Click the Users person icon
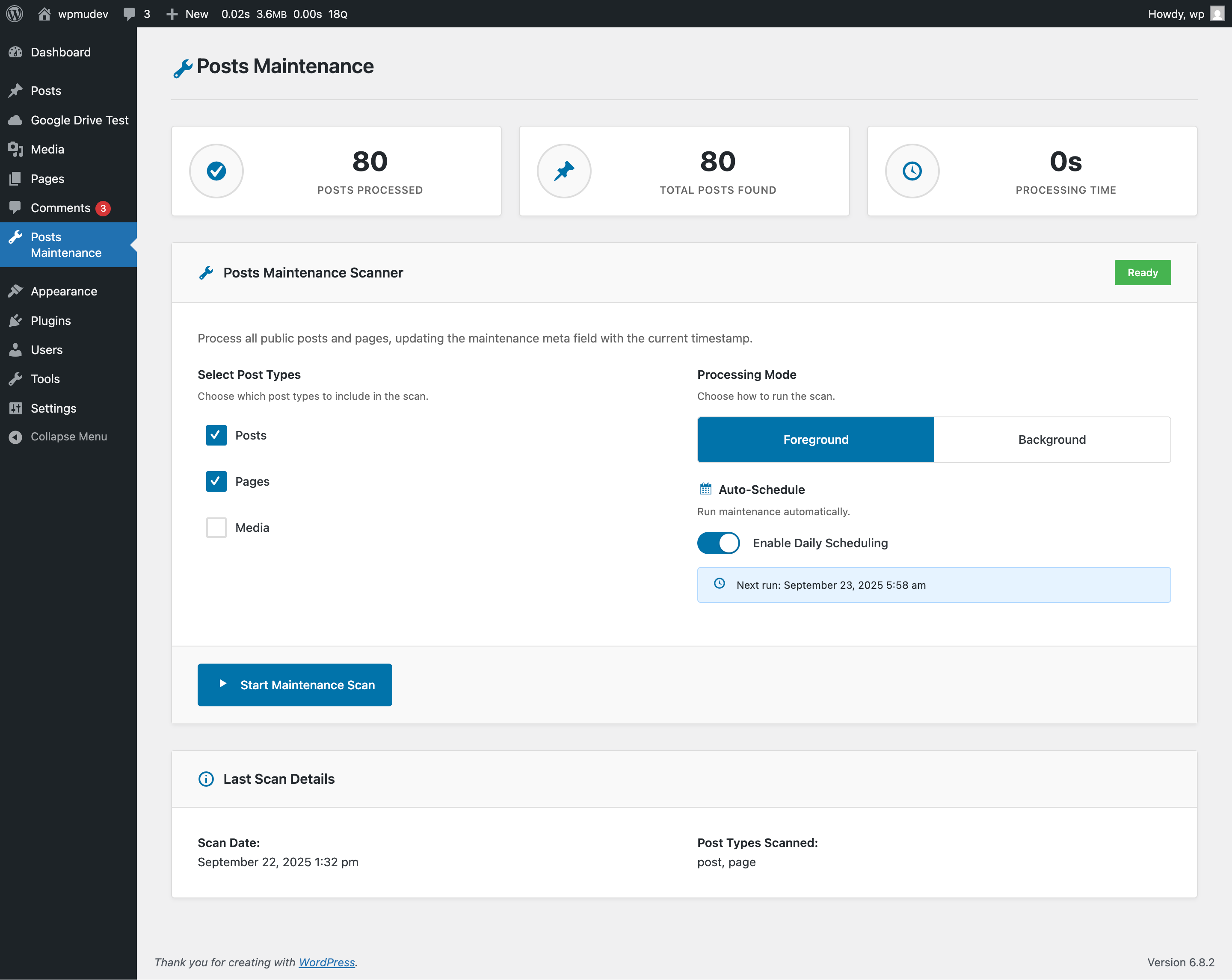Viewport: 1232px width, 980px height. point(15,349)
